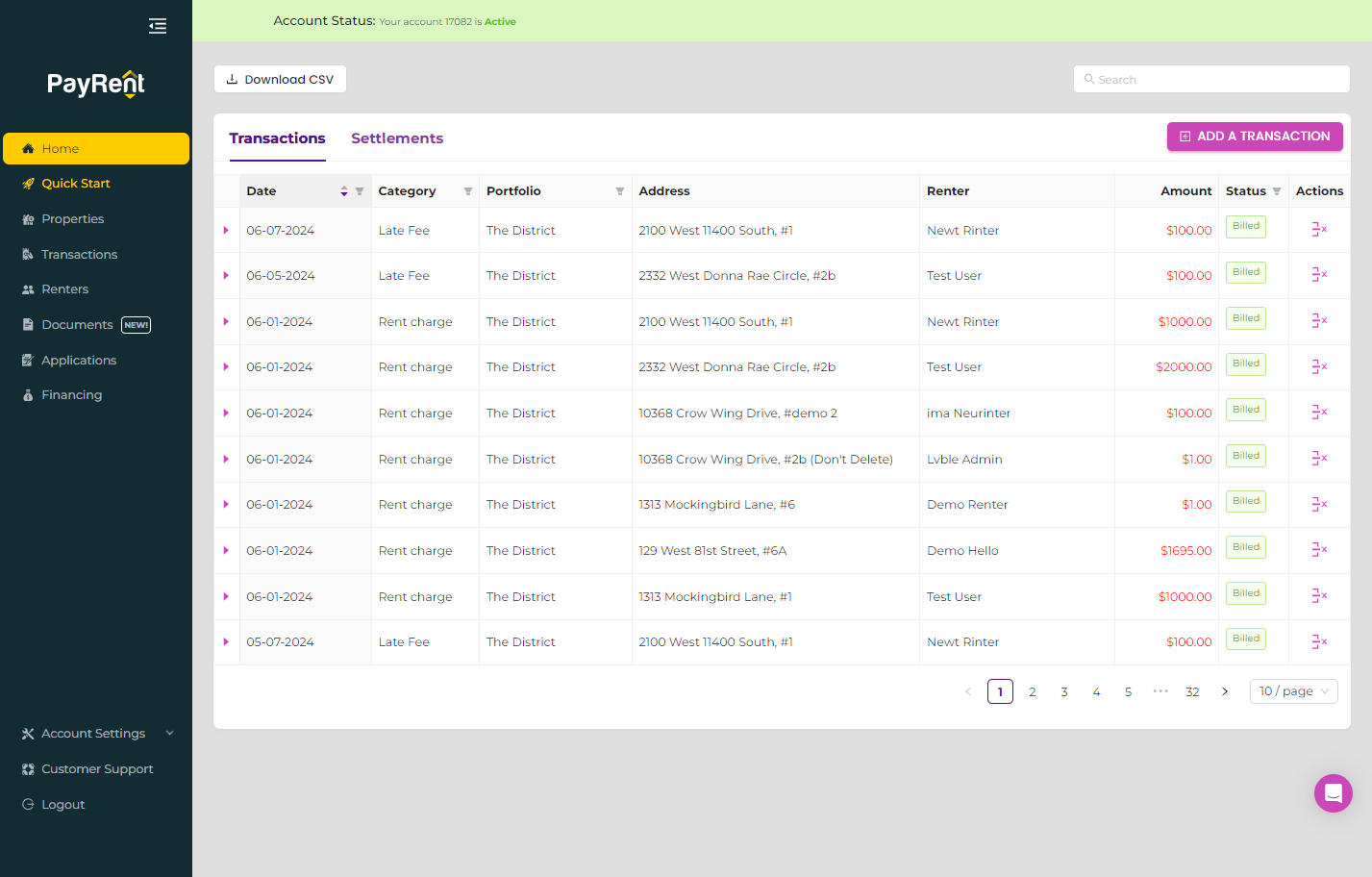The image size is (1372, 877).
Task: Open the chat widget bubble
Action: [1333, 793]
